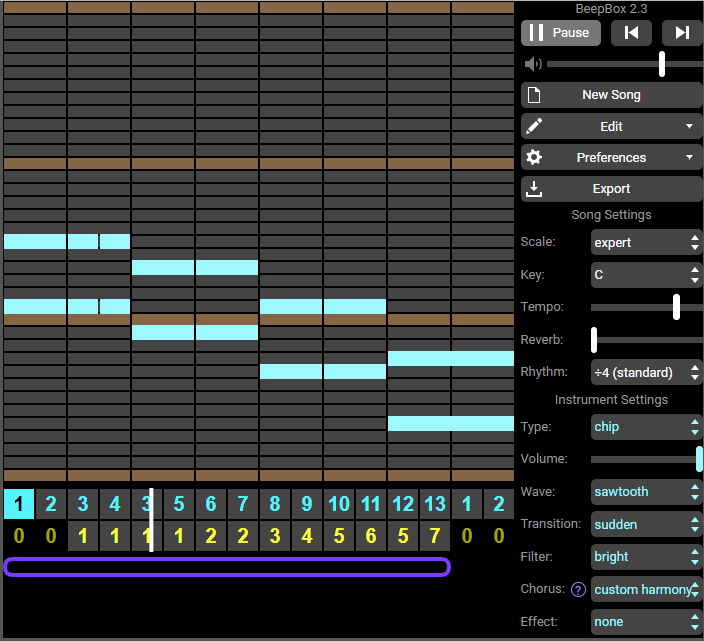The image size is (704, 641).
Task: Click the Export button
Action: tap(612, 188)
